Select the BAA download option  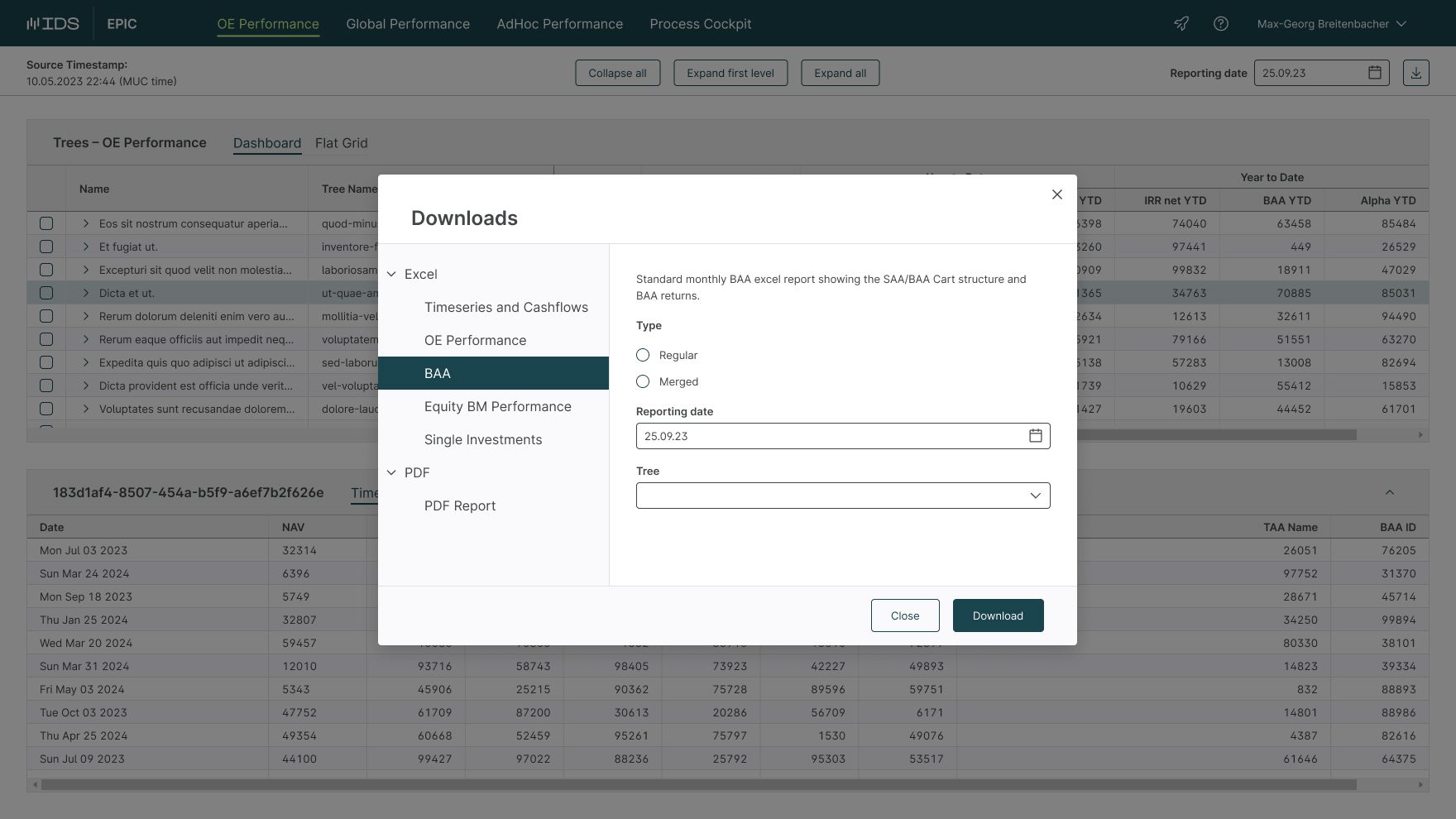(x=493, y=373)
